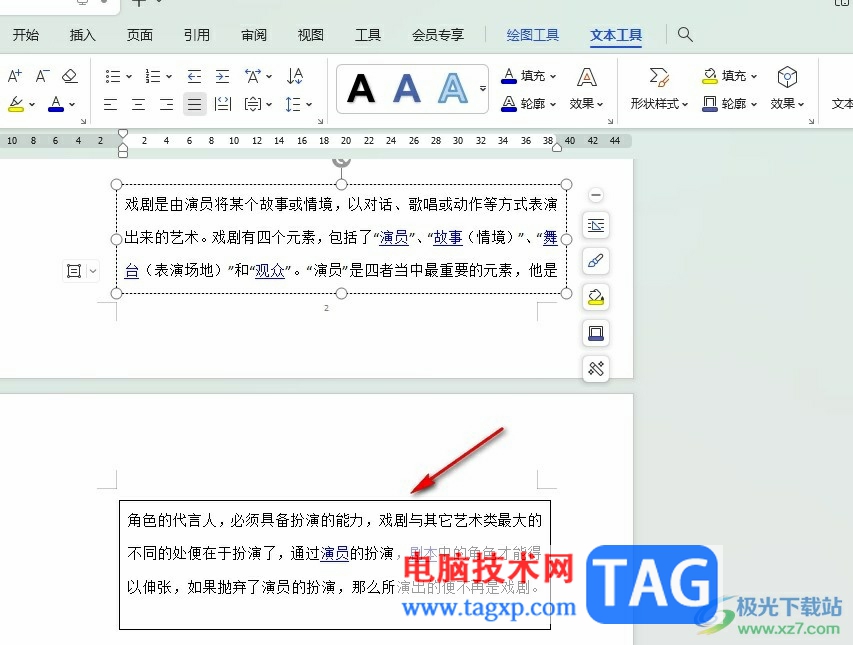853x645 pixels.
Task: Increase font size with A+ icon
Action: (x=15, y=76)
